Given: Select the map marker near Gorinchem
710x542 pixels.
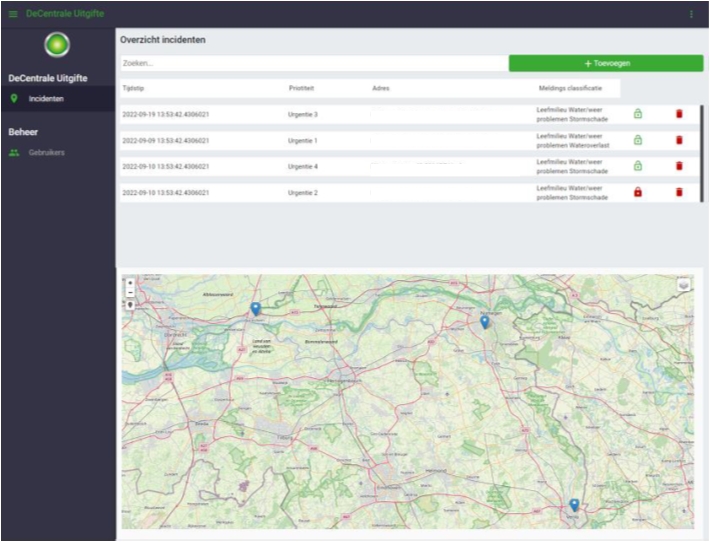Looking at the screenshot, I should 256,309.
